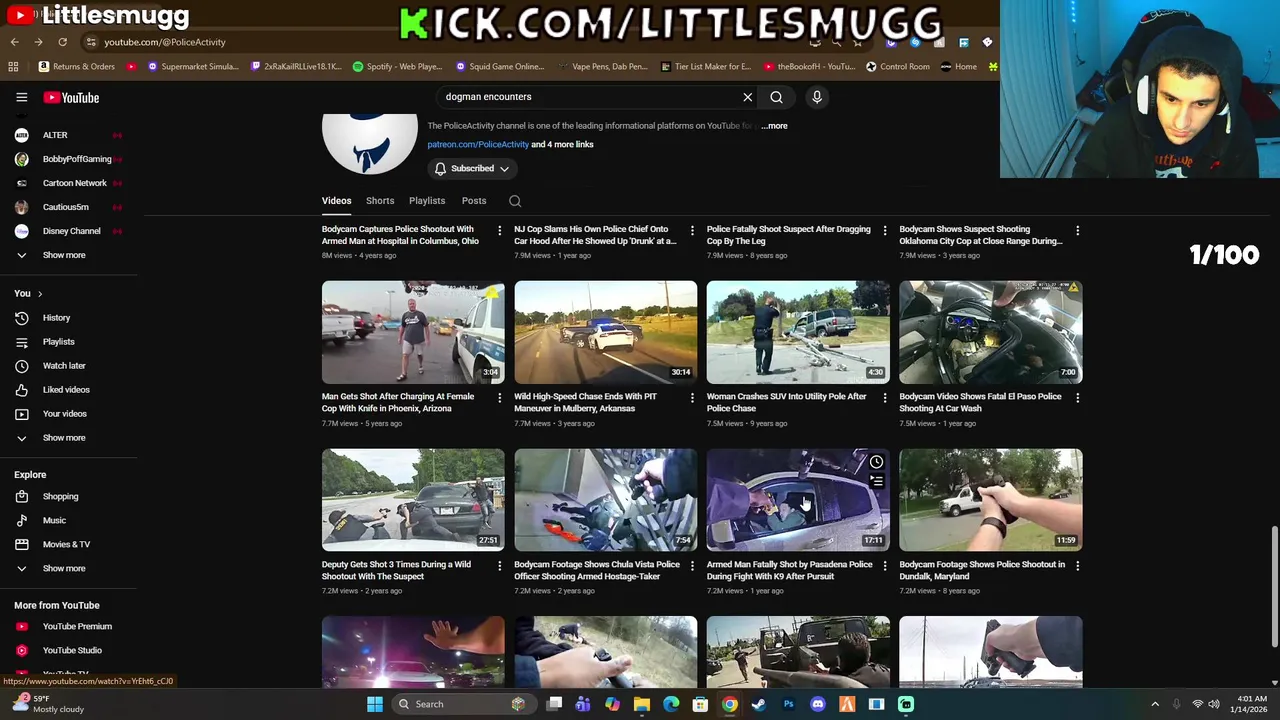Add Armed Man Pasadena video to Watch later
Image resolution: width=1280 pixels, height=720 pixels.
click(x=876, y=462)
